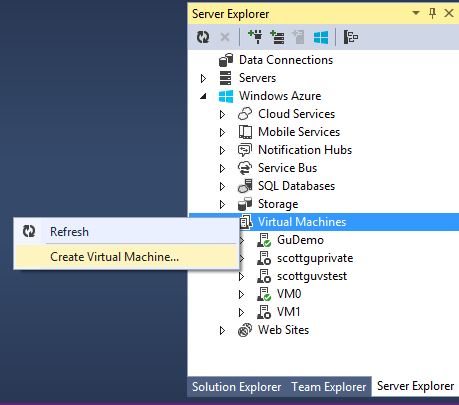Open the Server Explorer window options dropdown
The width and height of the screenshot is (459, 405).
[x=416, y=13]
